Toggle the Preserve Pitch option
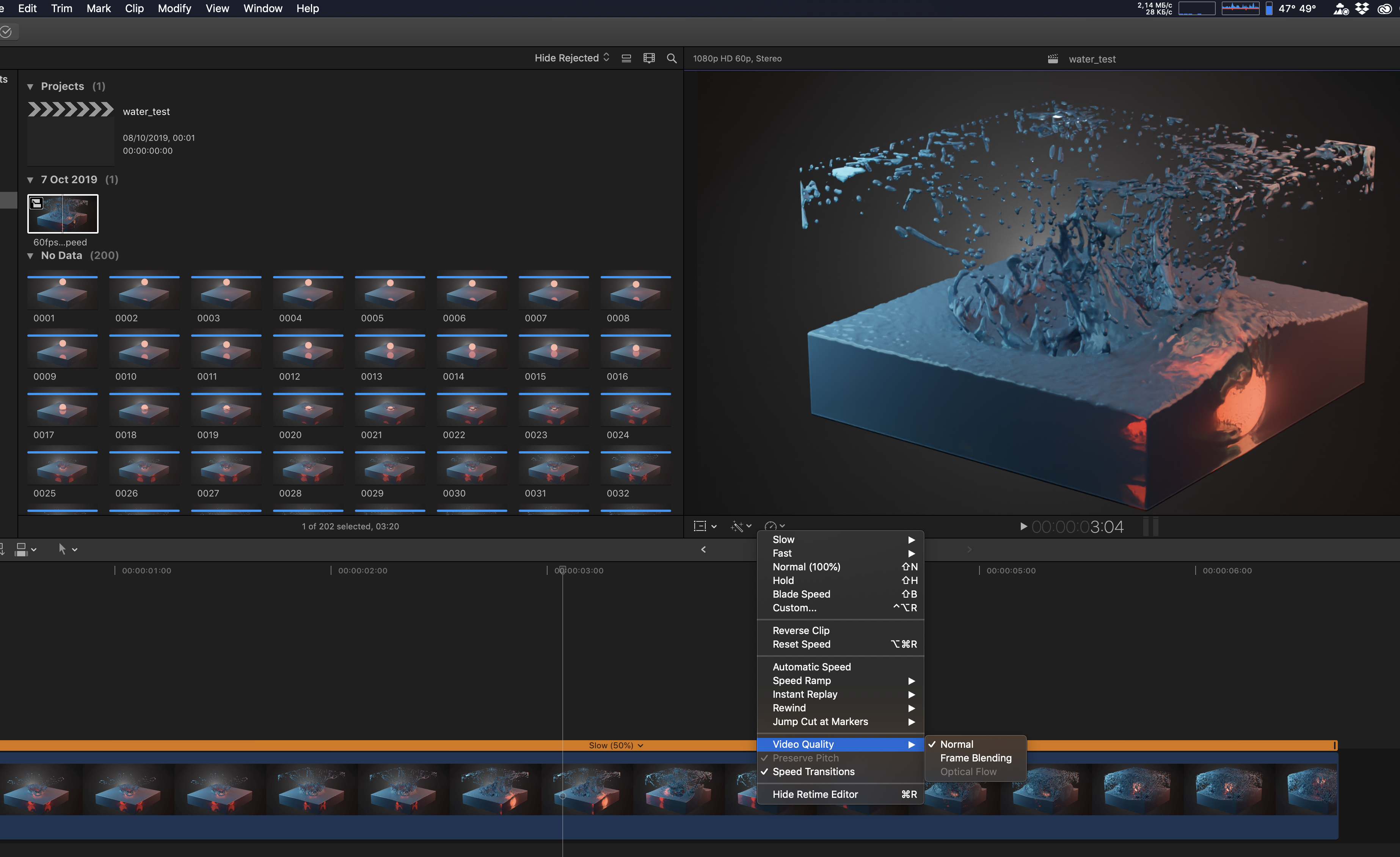The width and height of the screenshot is (1400, 857). [840, 758]
